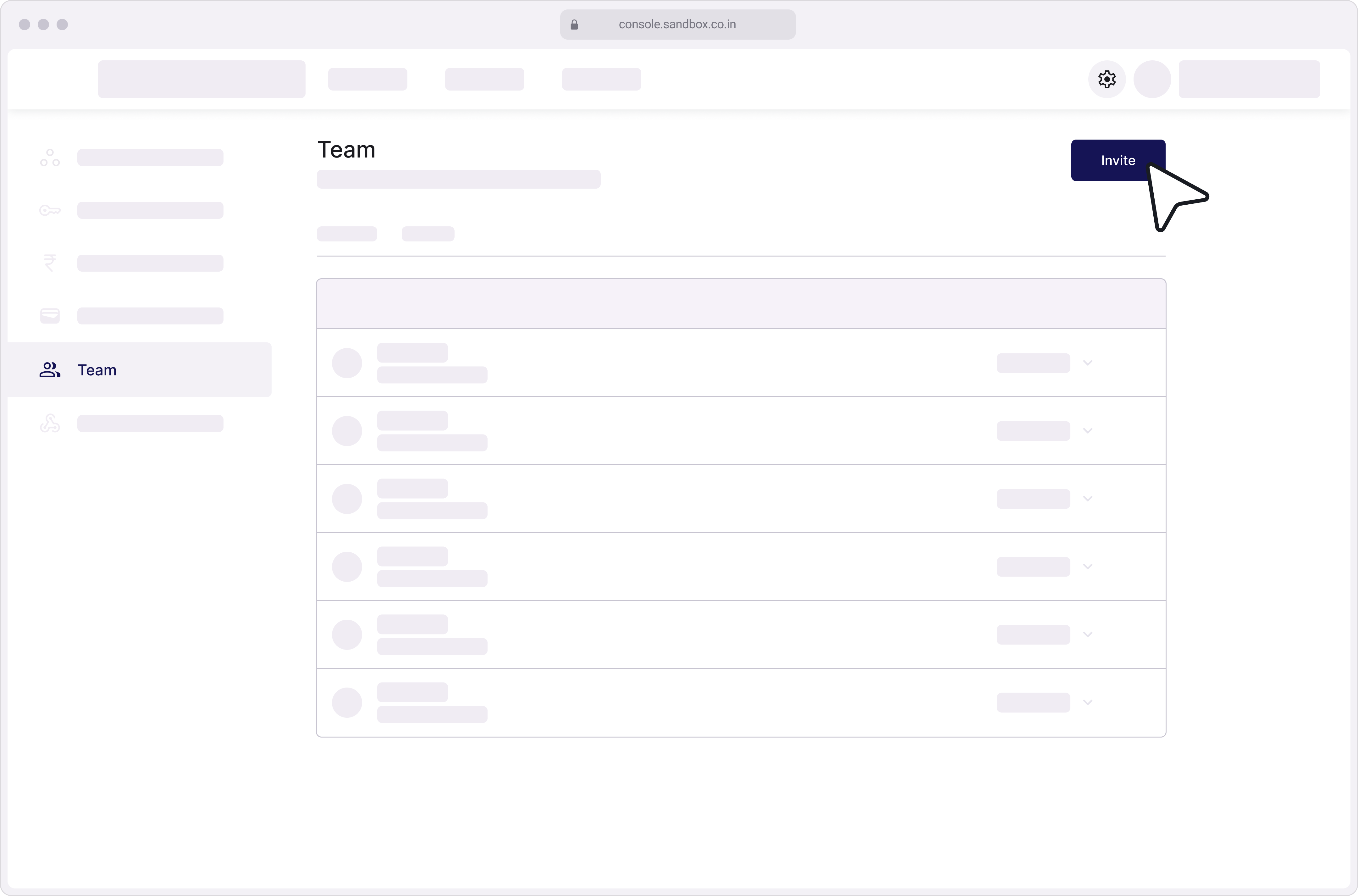Click the Team page heading
The width and height of the screenshot is (1358, 896).
pos(346,150)
